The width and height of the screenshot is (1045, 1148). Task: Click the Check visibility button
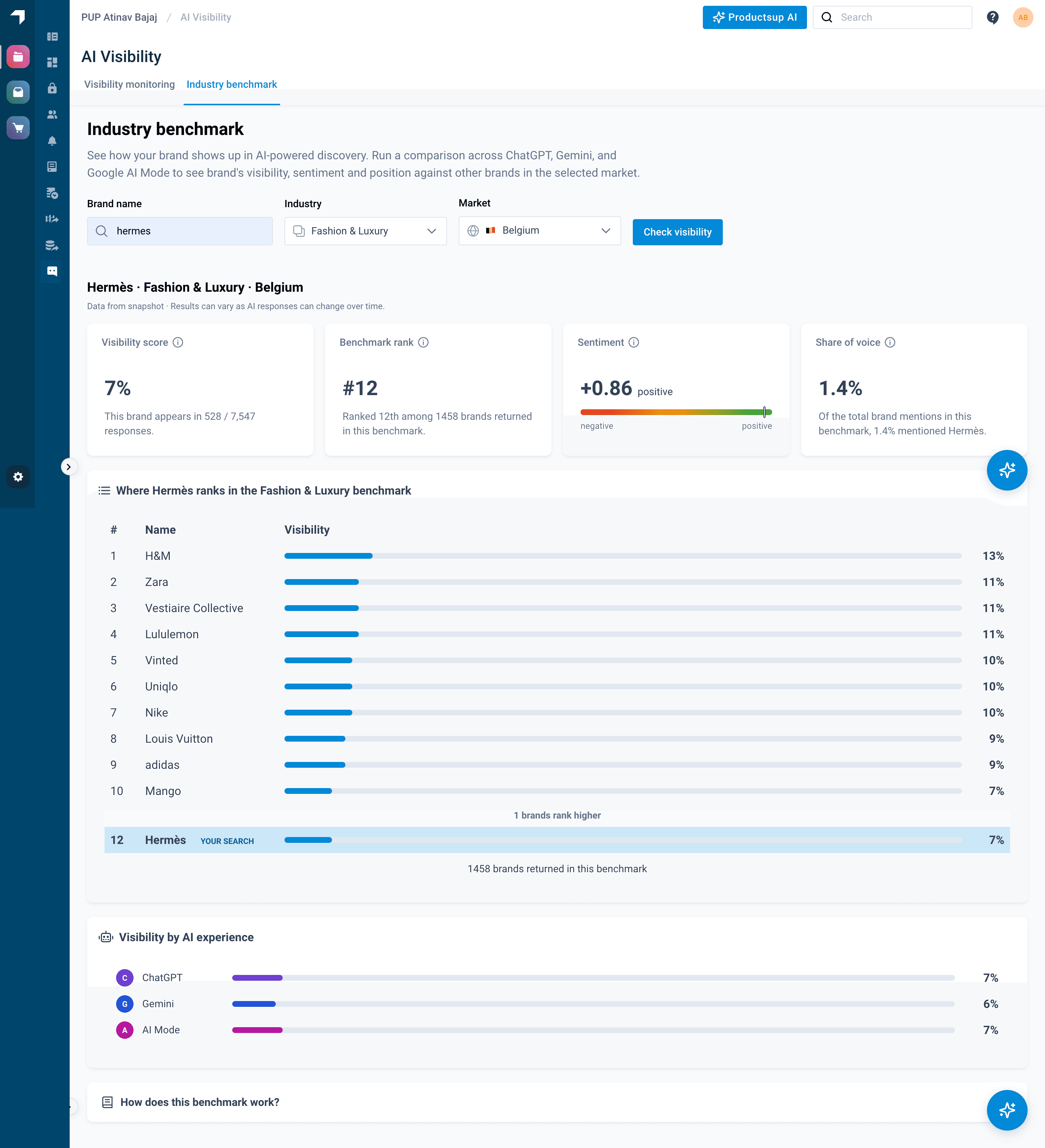click(x=678, y=232)
